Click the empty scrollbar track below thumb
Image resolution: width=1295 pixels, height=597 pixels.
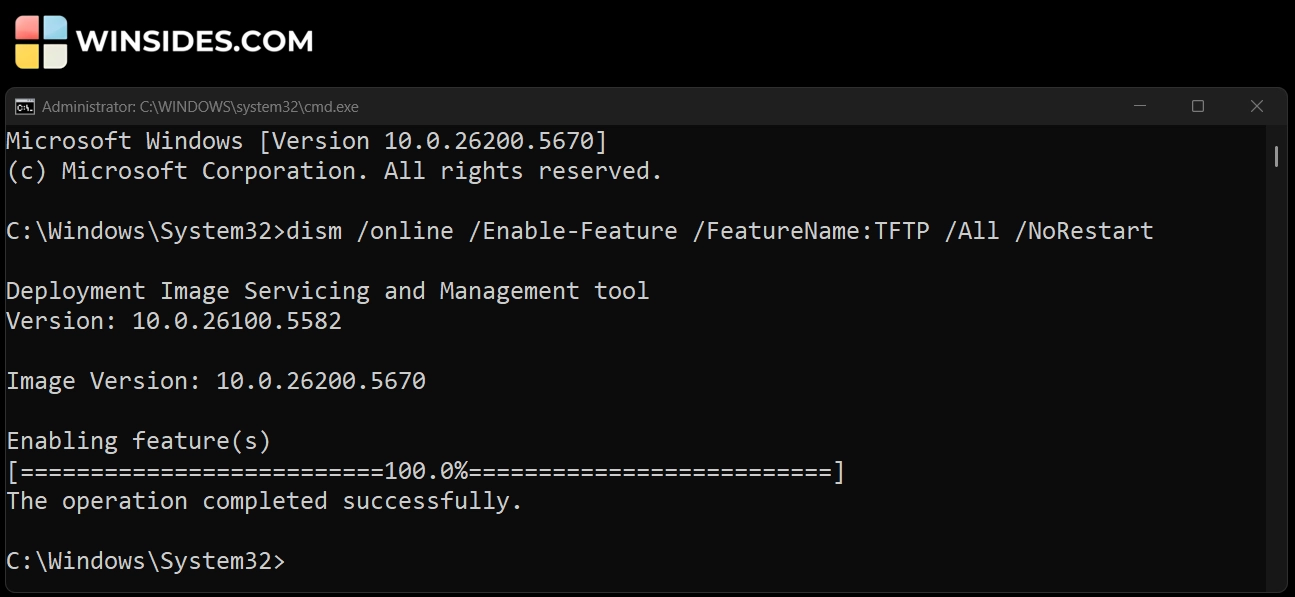[1277, 380]
